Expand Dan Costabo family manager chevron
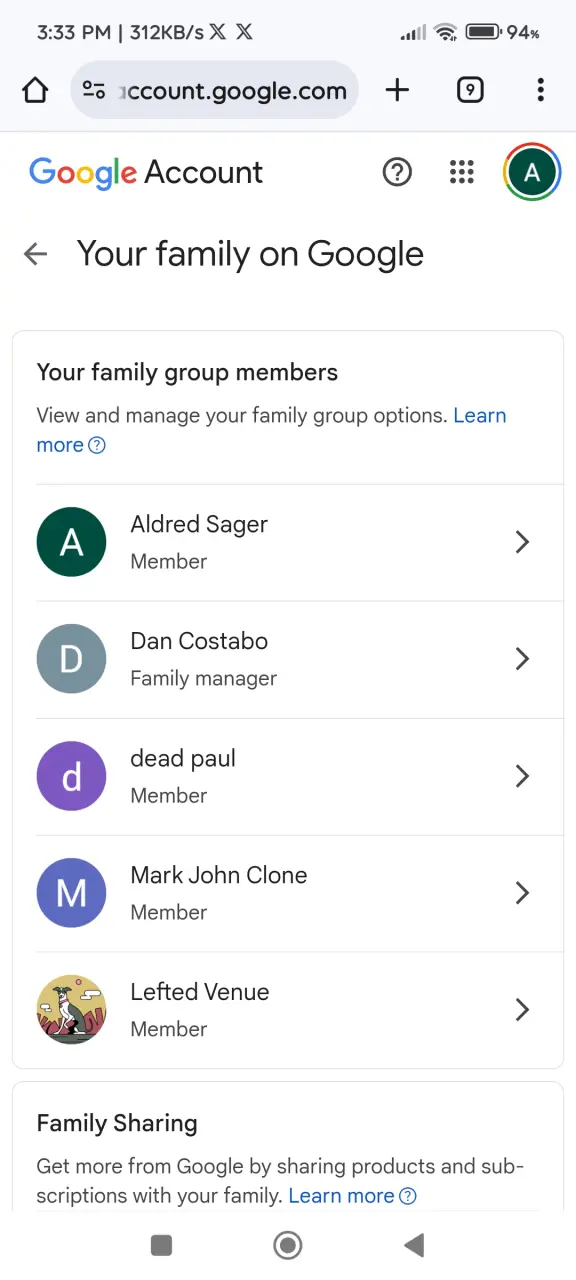Viewport: 576px width, 1280px height. [x=522, y=659]
